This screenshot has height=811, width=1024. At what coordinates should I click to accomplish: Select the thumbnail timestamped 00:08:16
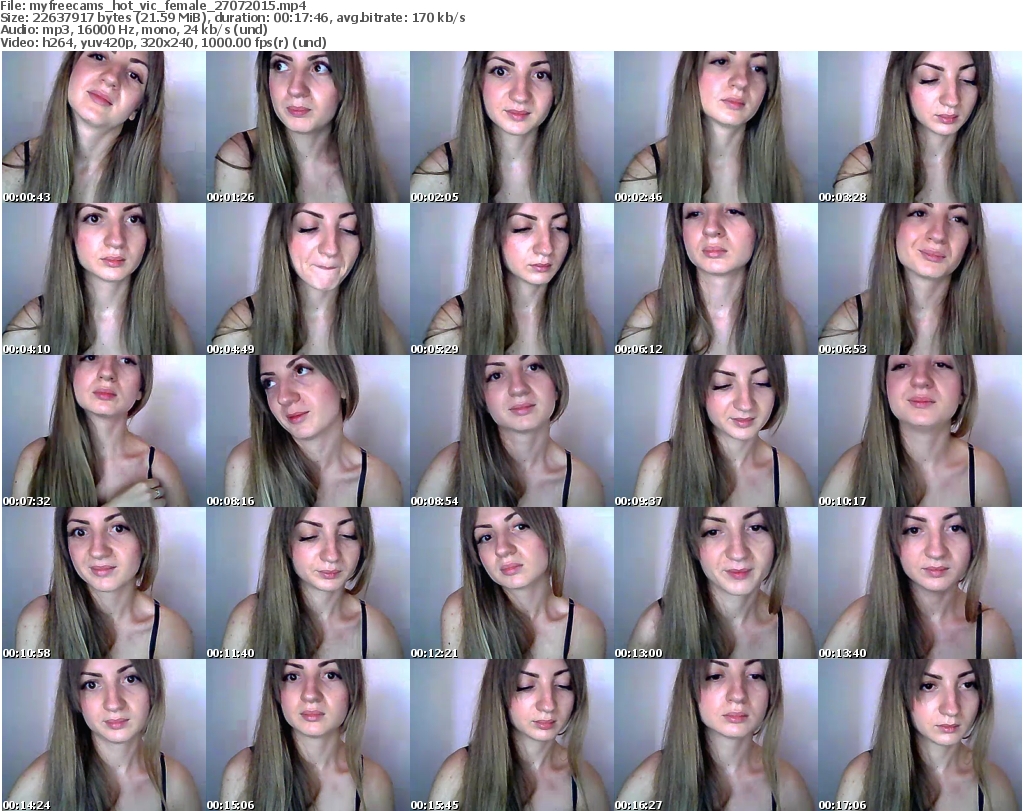(x=308, y=431)
